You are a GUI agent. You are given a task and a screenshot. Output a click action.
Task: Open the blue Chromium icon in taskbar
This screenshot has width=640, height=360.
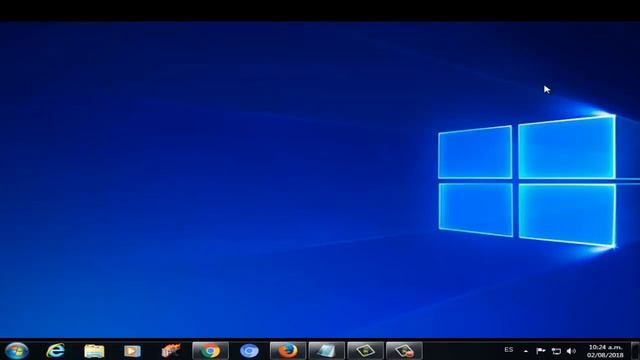coord(249,351)
